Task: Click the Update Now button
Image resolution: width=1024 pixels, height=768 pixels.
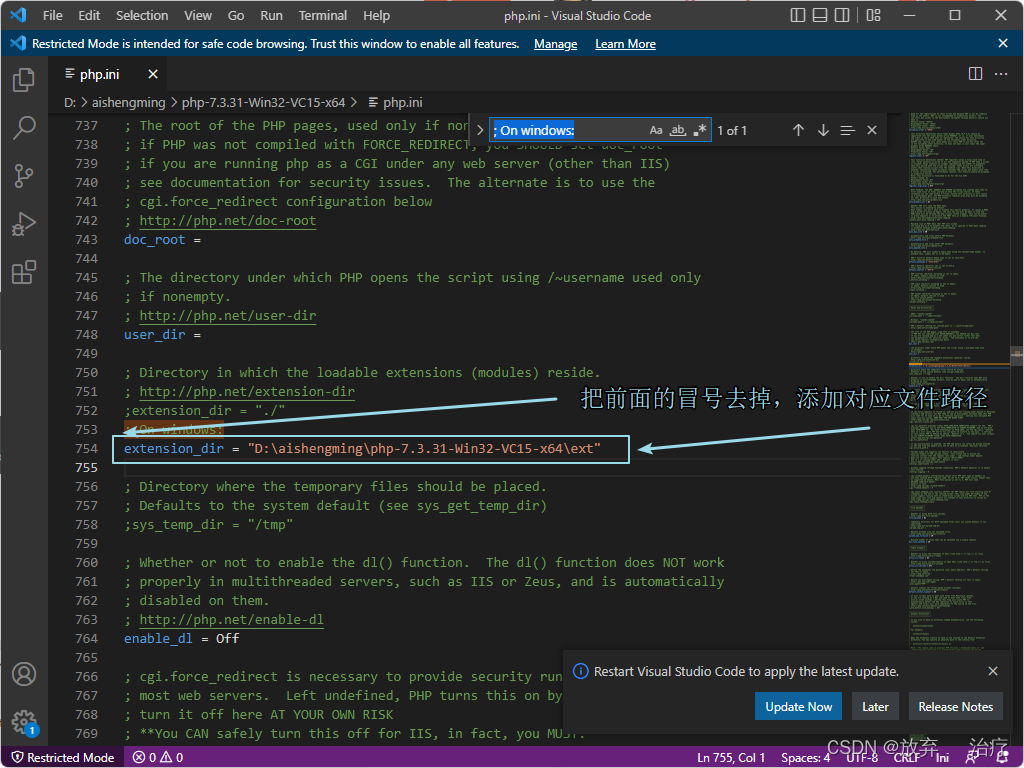Action: (798, 706)
